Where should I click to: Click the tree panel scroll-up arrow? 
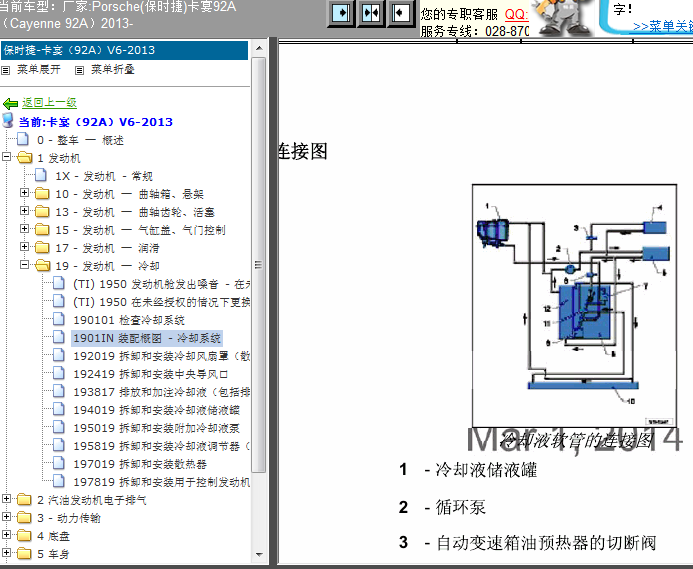click(x=259, y=48)
